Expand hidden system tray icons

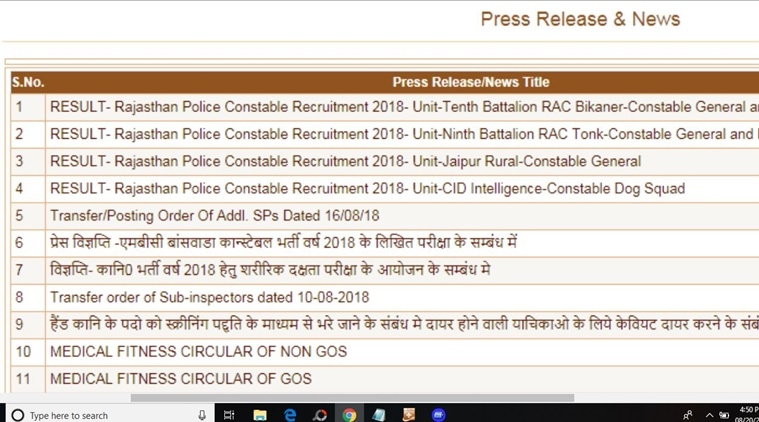(709, 414)
